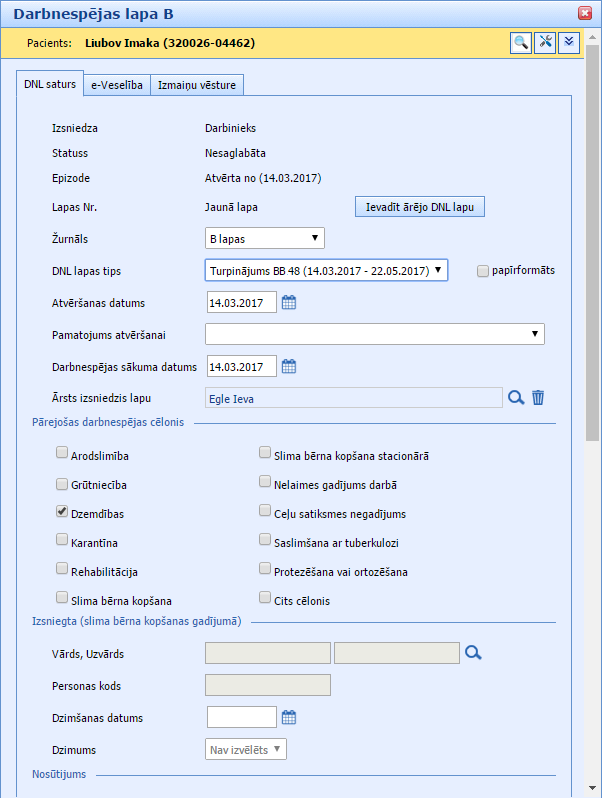Open calendar for Dzimšanas datums
This screenshot has width=602, height=798.
tap(289, 717)
